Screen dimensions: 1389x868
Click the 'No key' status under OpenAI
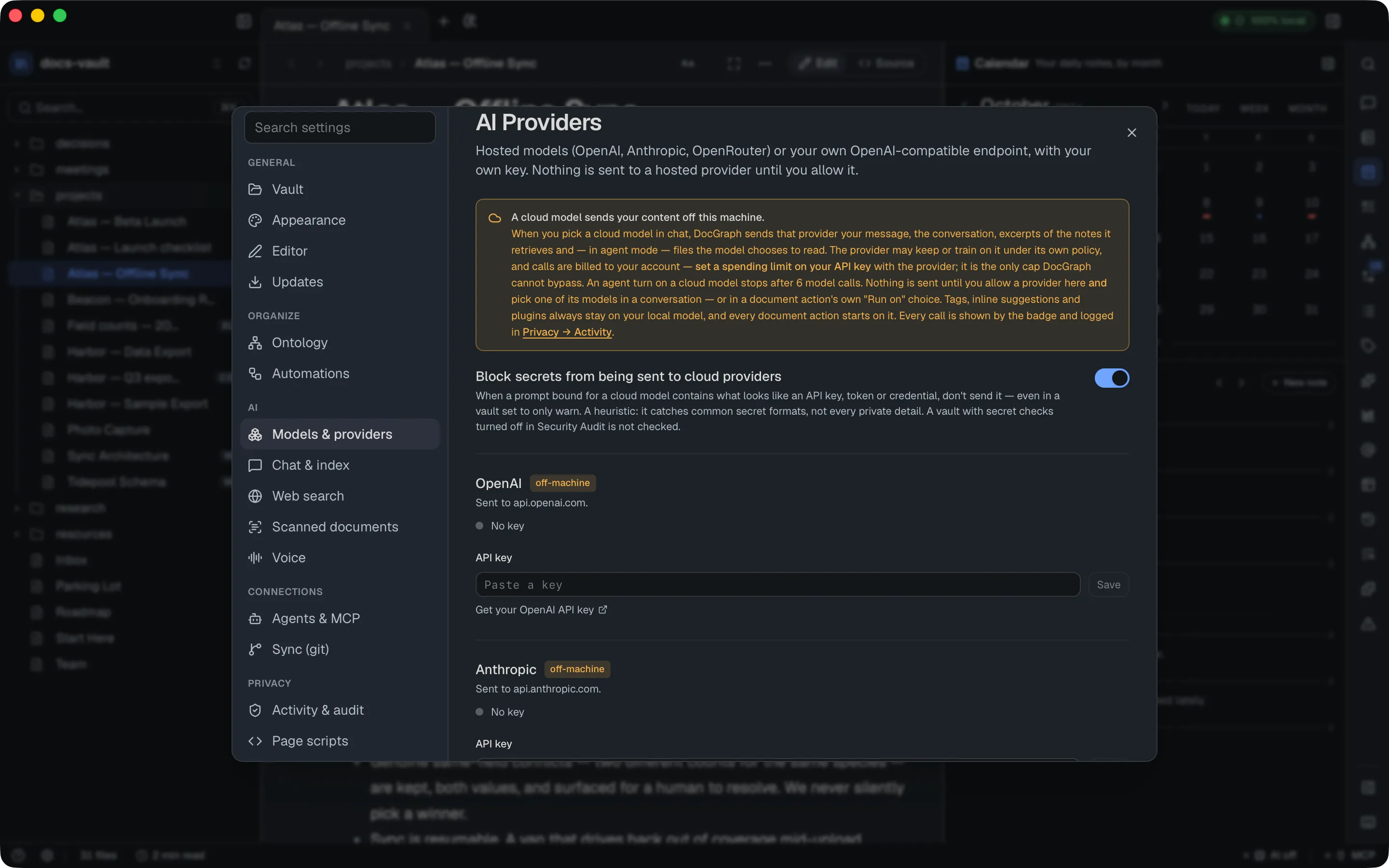click(500, 526)
